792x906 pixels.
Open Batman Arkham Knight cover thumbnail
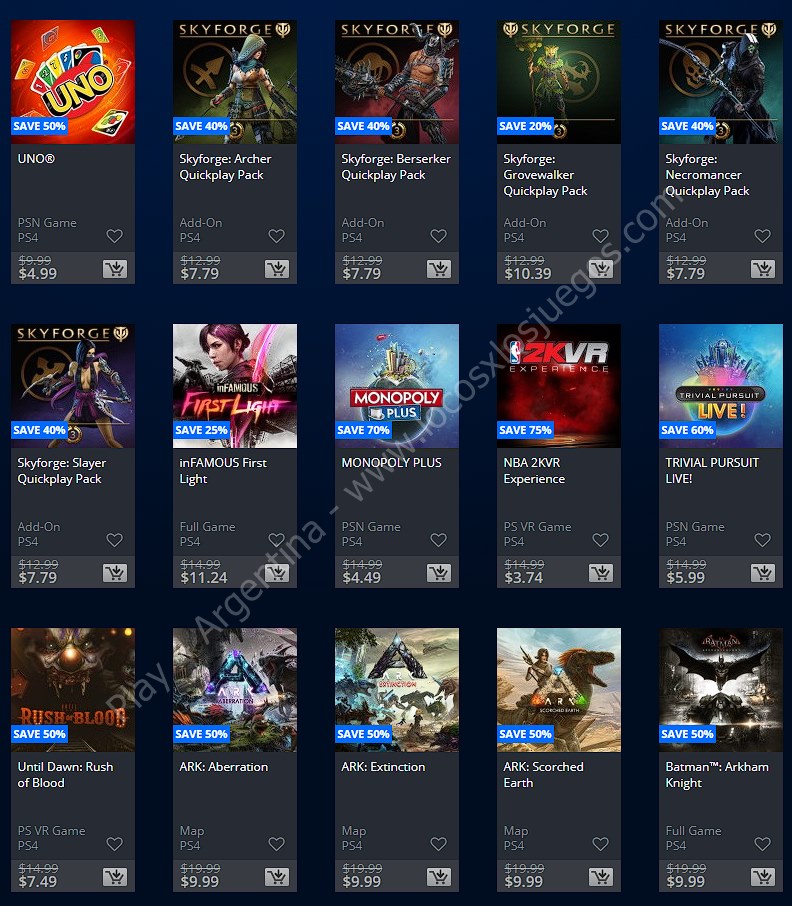(x=721, y=690)
